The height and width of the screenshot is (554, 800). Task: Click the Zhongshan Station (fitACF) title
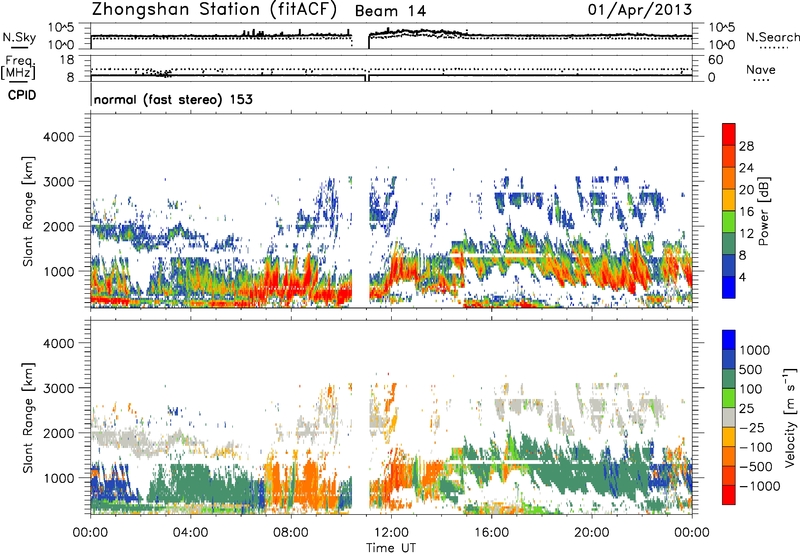214,10
